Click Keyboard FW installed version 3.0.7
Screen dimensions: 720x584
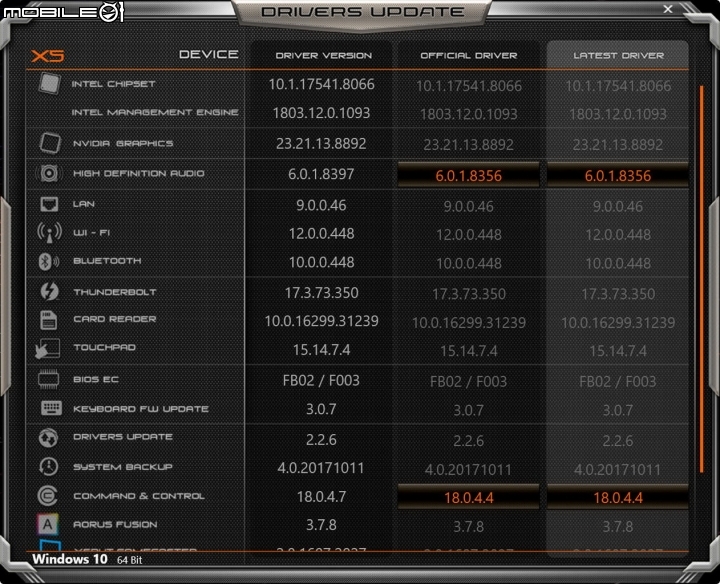[321, 409]
